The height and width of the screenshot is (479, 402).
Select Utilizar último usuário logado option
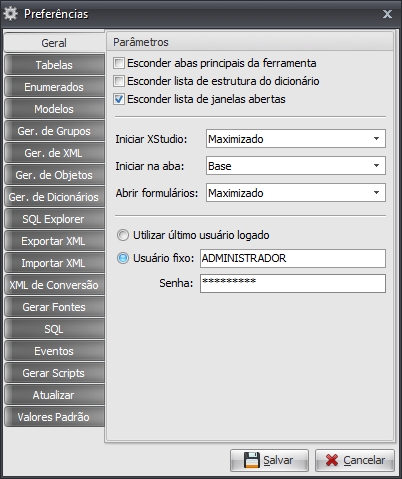coord(123,235)
